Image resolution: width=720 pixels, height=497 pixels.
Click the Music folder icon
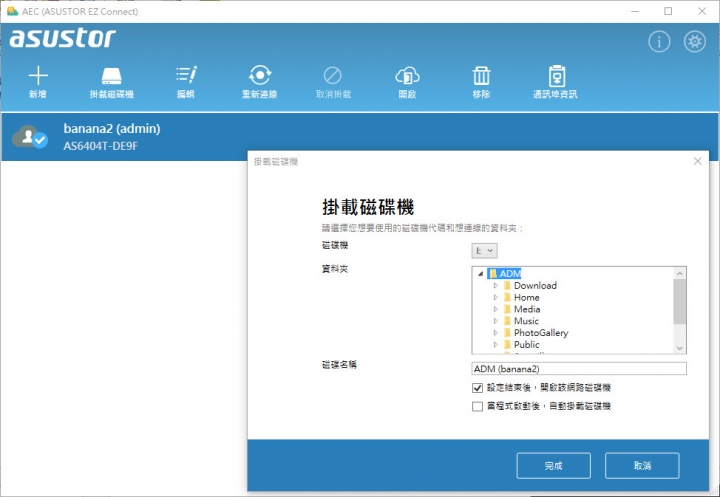507,321
